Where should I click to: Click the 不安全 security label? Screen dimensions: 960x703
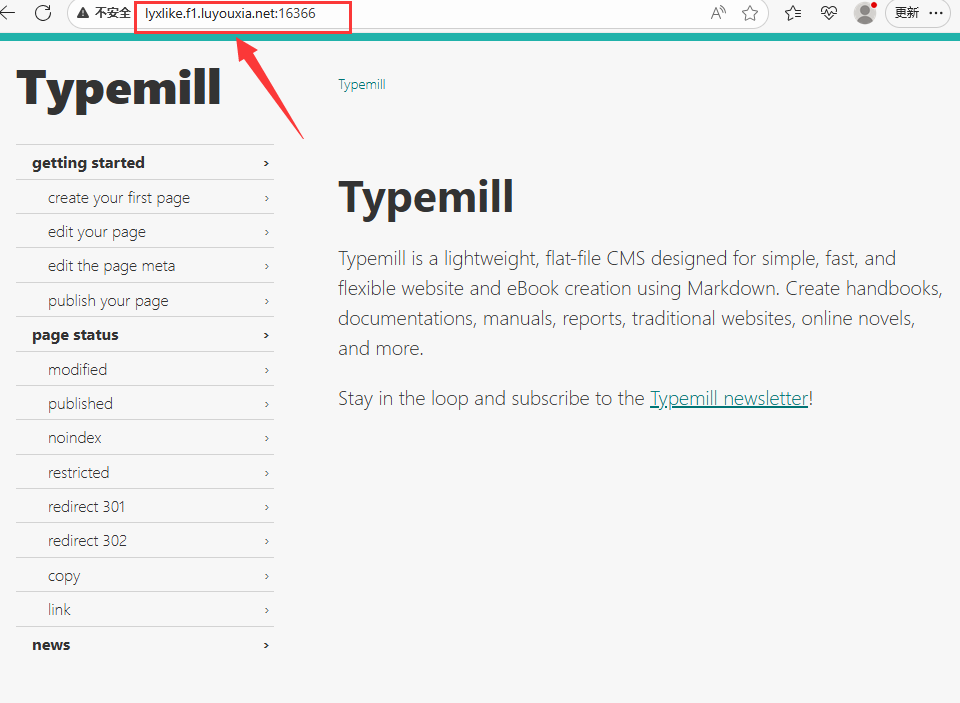(x=112, y=13)
